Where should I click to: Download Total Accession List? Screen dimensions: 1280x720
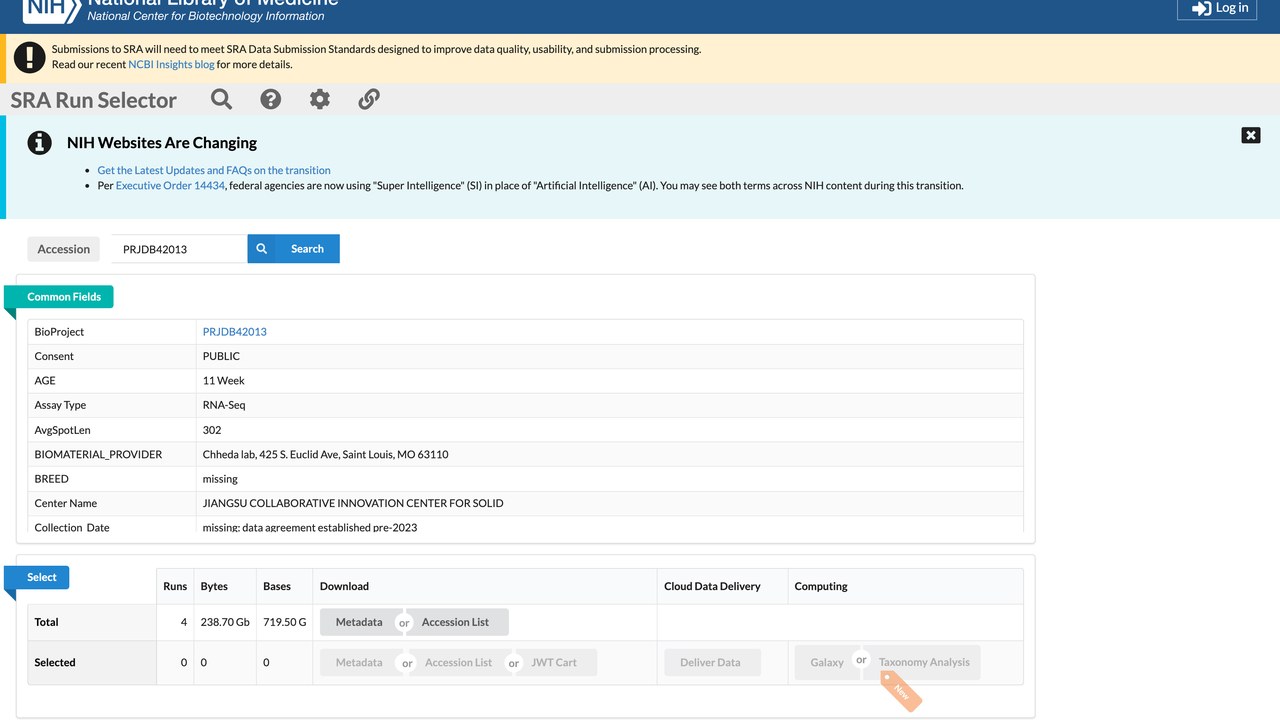[456, 622]
